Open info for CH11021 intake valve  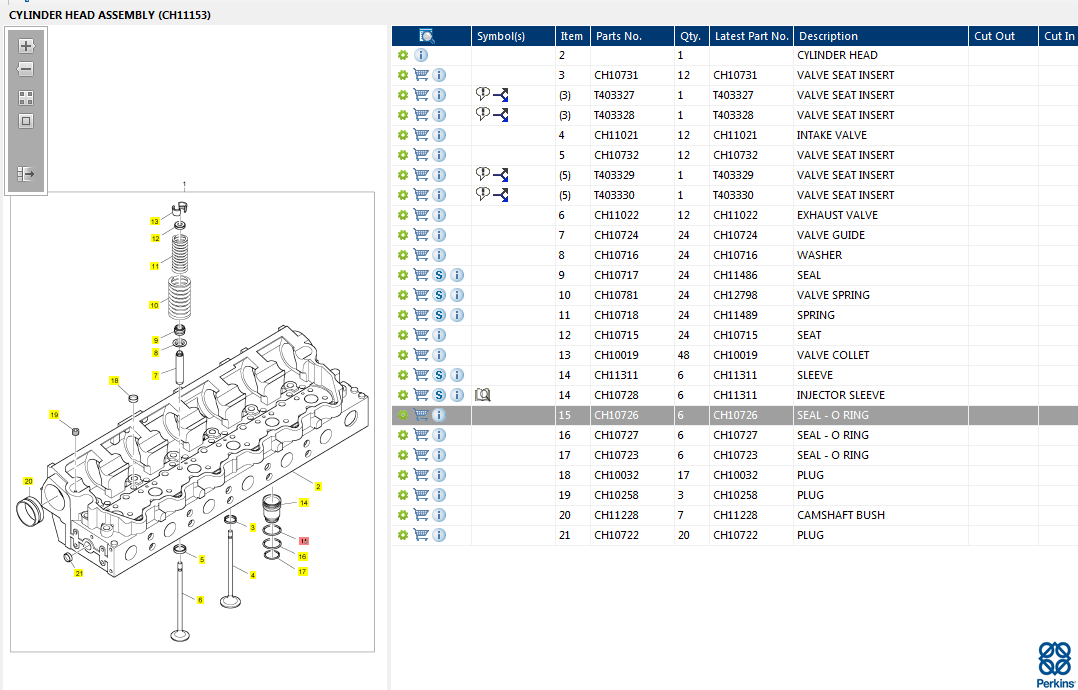[439, 135]
